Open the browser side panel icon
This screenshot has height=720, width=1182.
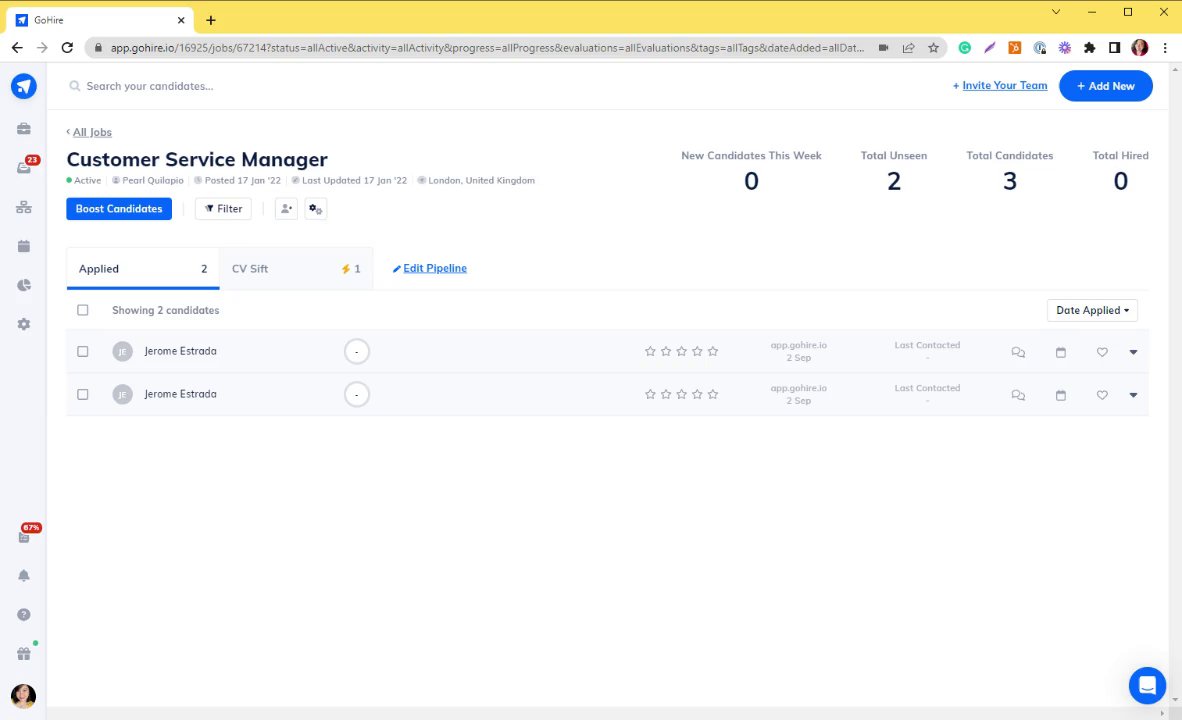point(1114,47)
